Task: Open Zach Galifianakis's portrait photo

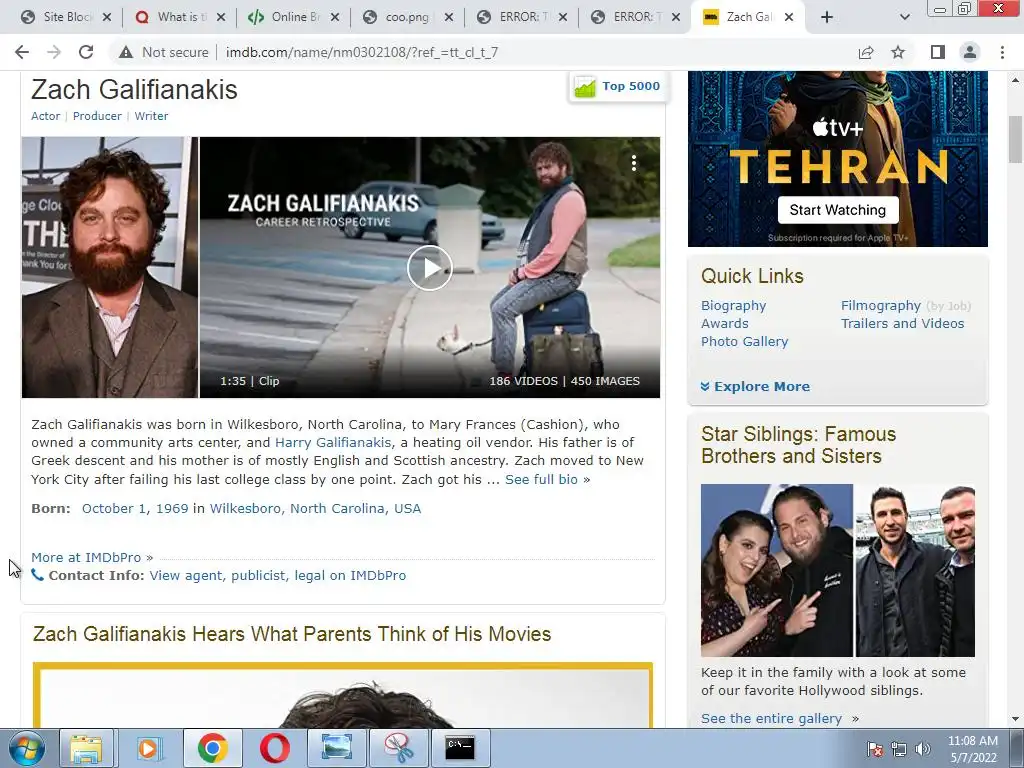Action: tap(110, 267)
